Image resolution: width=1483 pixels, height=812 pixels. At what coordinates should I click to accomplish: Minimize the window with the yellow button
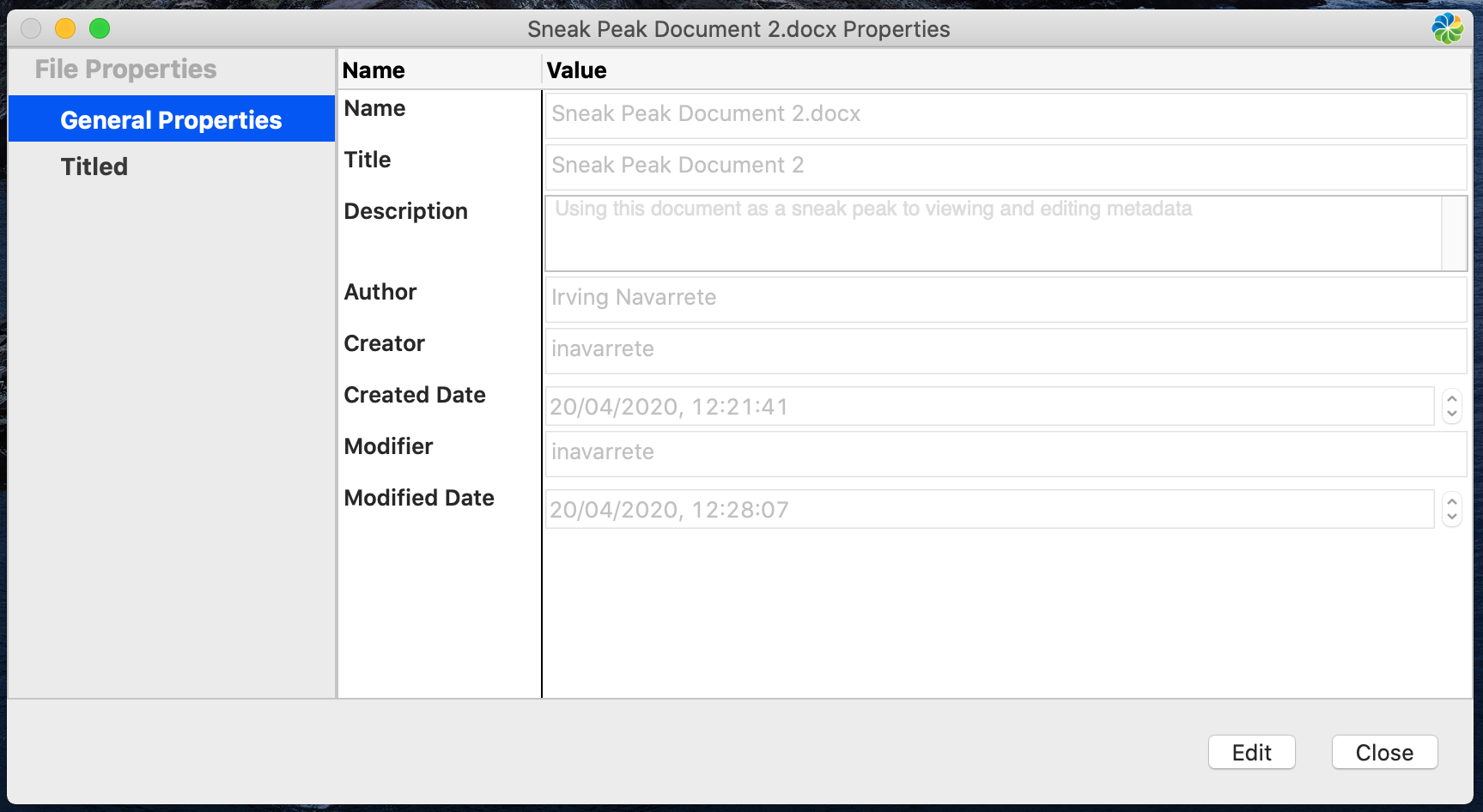(65, 29)
